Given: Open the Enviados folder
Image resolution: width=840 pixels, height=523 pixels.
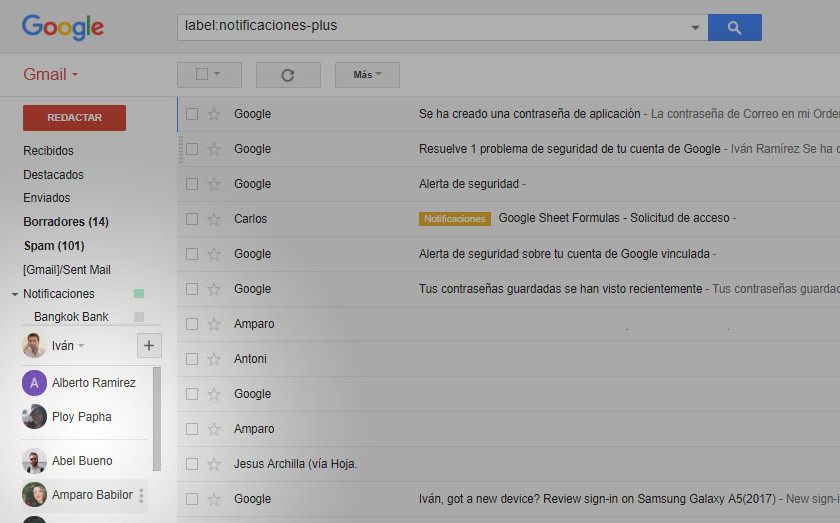Looking at the screenshot, I should [47, 198].
